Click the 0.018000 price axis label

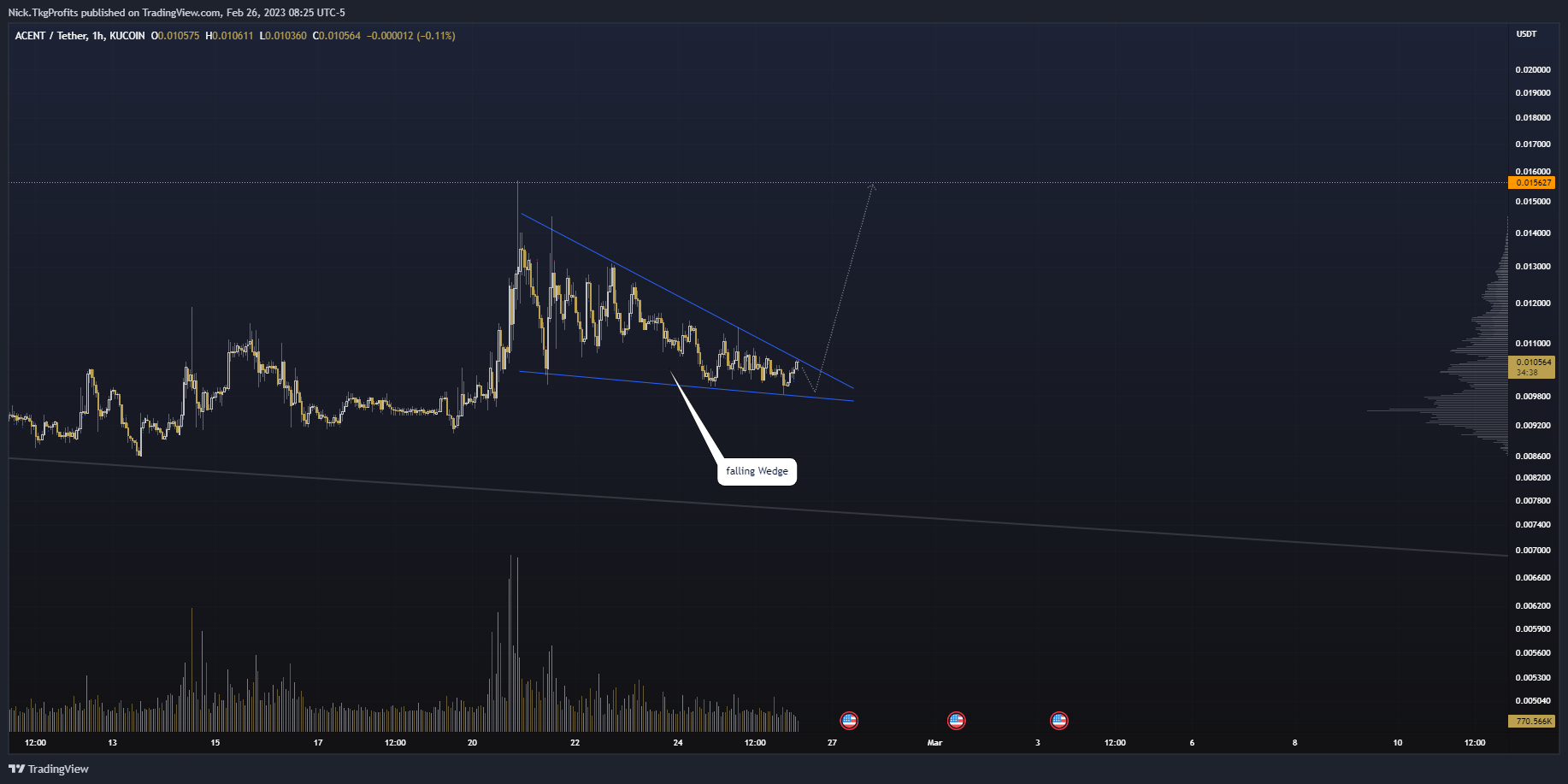coord(1533,118)
